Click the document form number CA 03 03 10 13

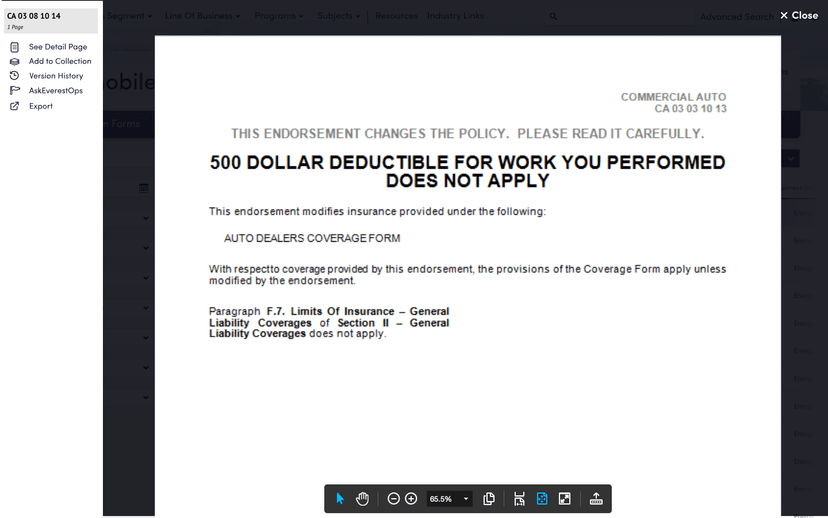tap(690, 109)
